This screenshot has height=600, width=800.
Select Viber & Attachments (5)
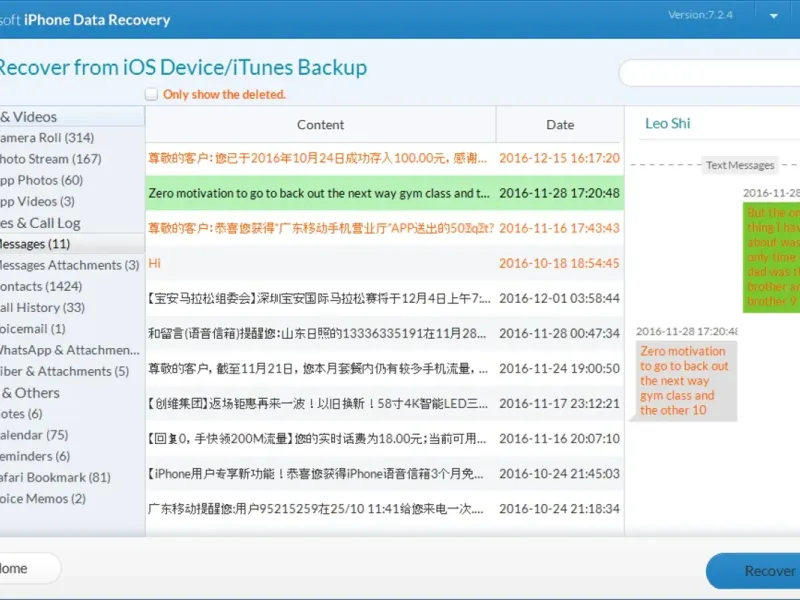pyautogui.click(x=64, y=371)
